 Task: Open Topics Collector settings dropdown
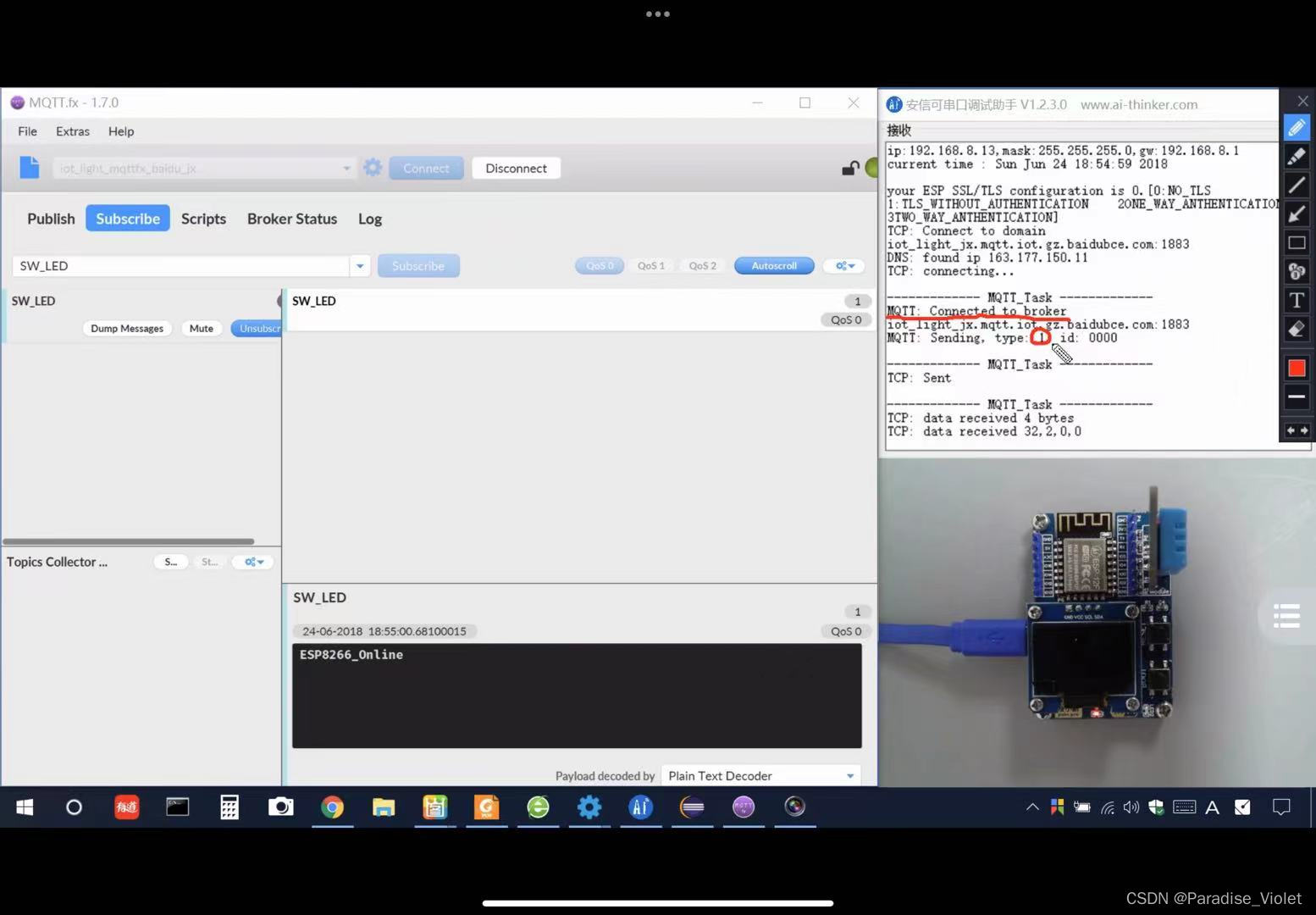click(x=254, y=562)
